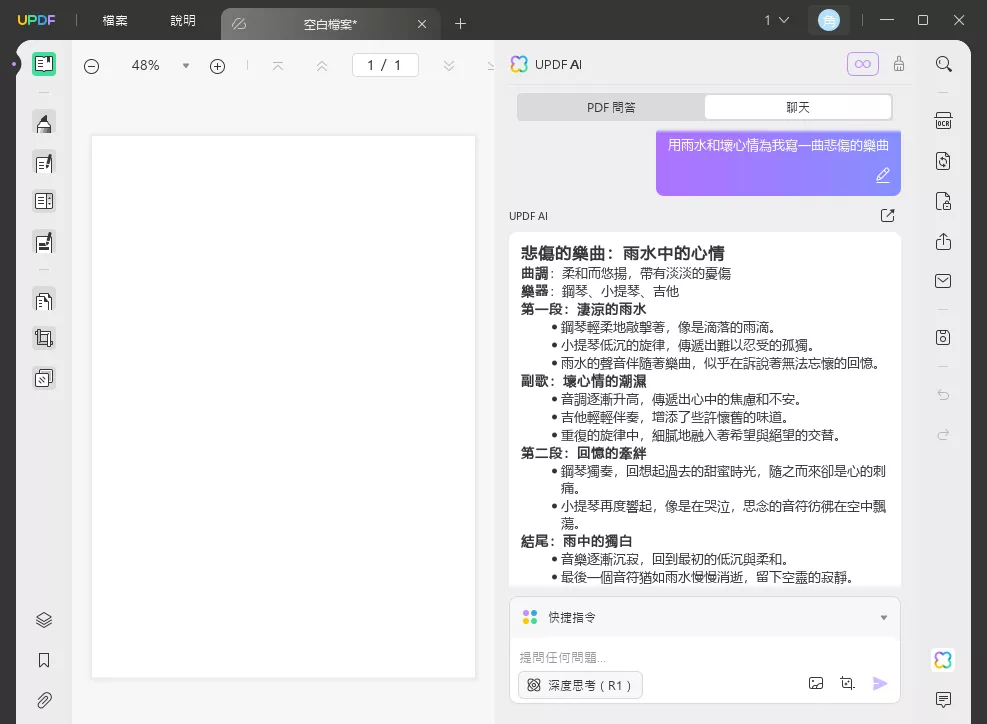The width and height of the screenshot is (987, 724).
Task: Switch to the PDF 問答 tab
Action: coord(611,107)
